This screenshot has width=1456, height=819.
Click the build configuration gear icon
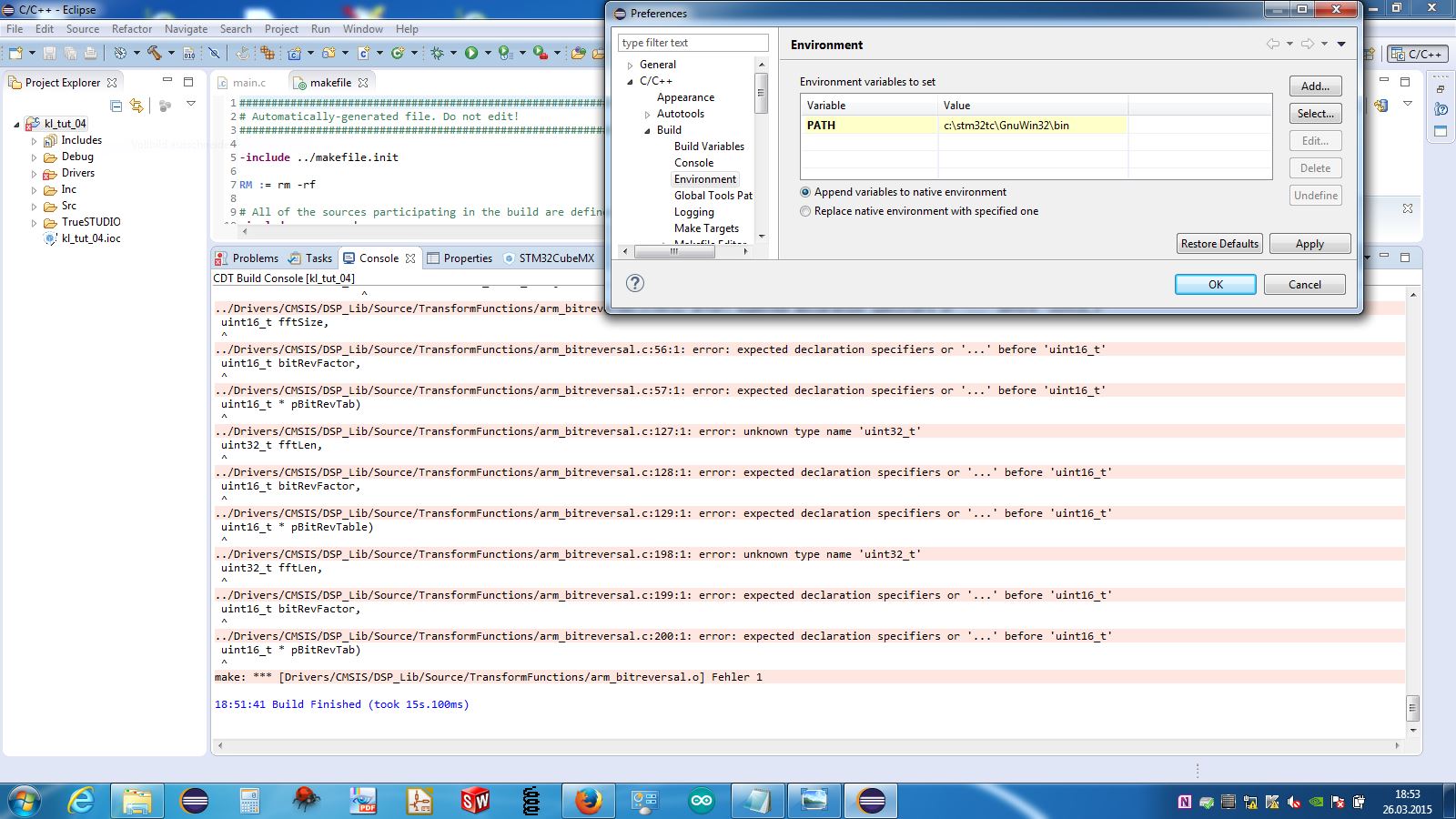tap(120, 53)
